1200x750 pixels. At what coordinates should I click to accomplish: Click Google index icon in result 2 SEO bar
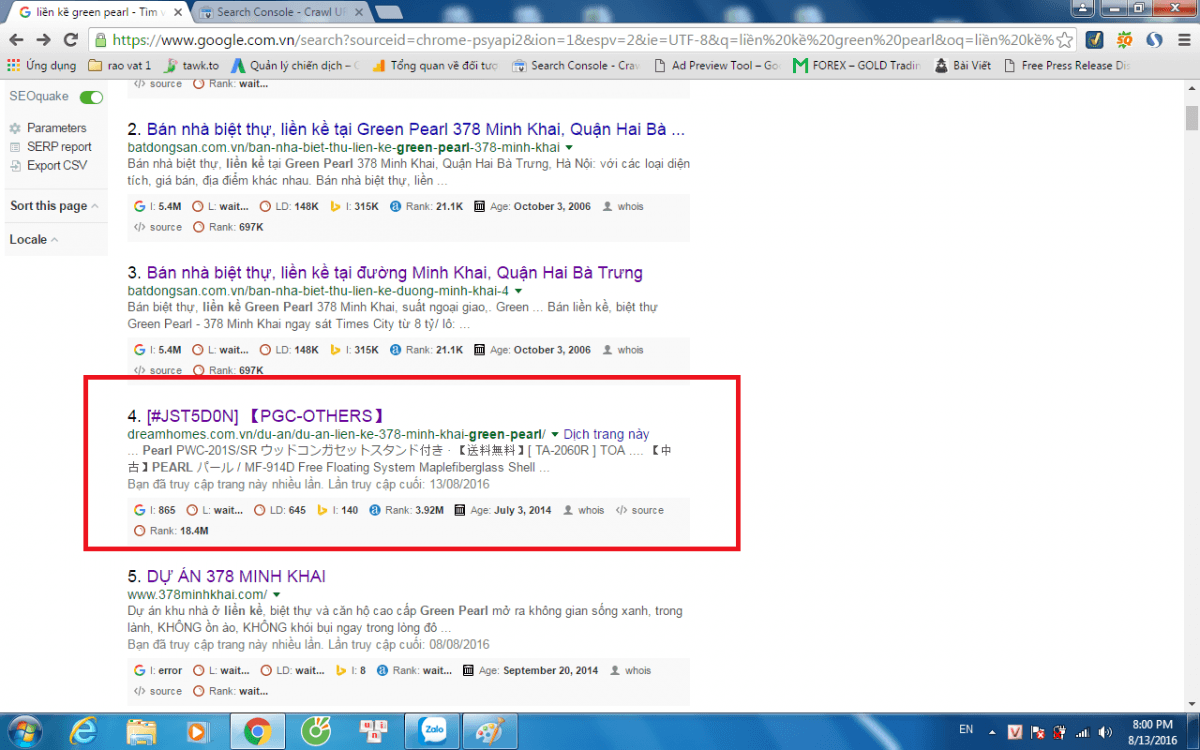[x=139, y=207]
